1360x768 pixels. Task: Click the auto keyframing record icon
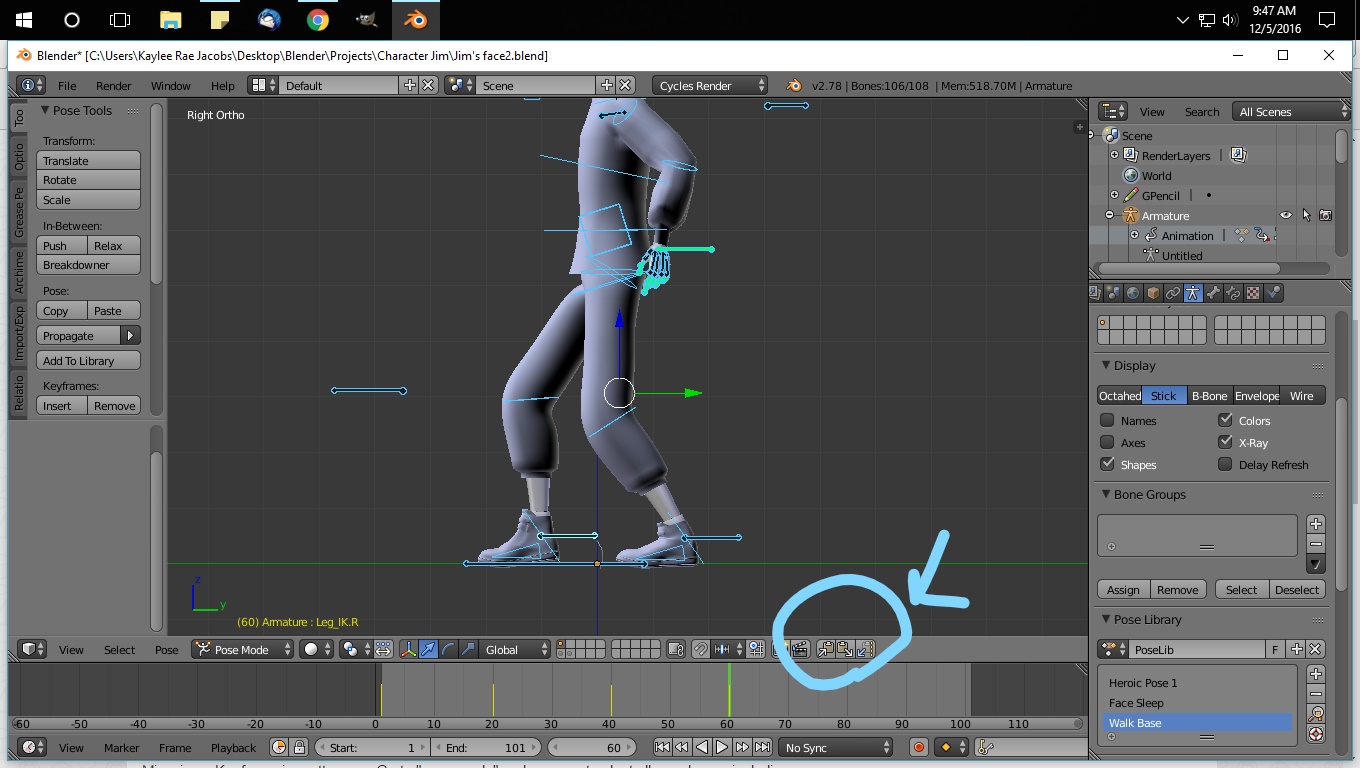click(918, 747)
